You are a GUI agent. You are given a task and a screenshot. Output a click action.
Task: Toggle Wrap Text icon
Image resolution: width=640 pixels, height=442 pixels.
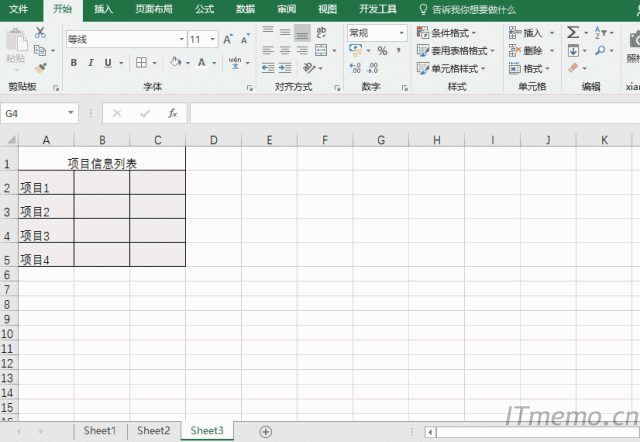click(322, 32)
